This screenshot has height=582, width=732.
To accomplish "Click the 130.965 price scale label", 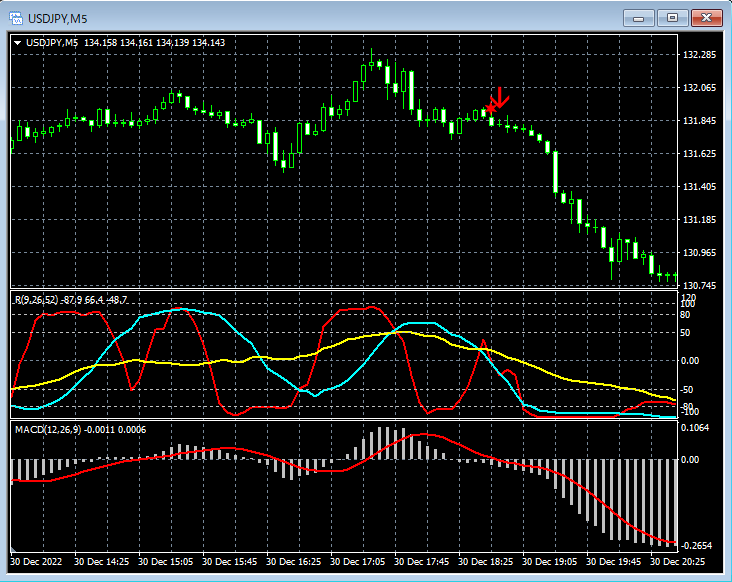I will 699,252.
